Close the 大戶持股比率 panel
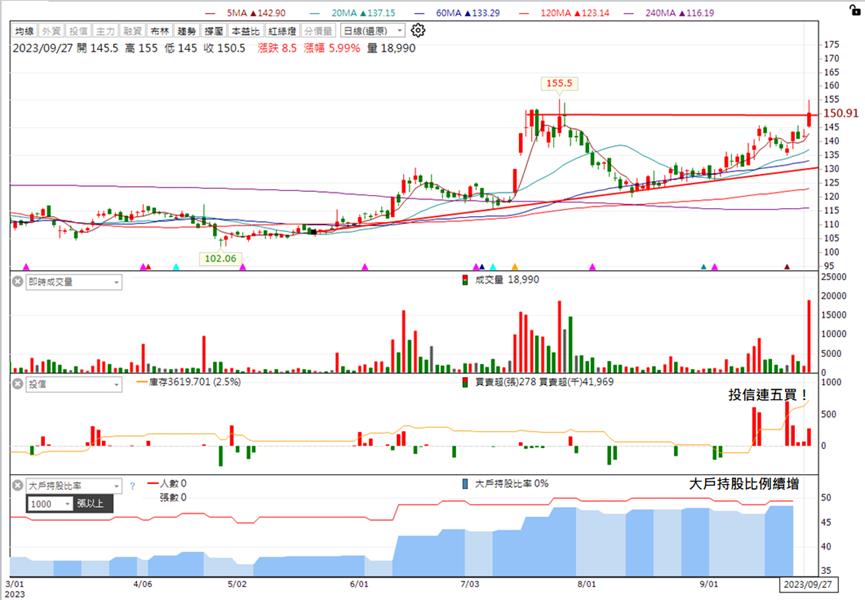This screenshot has width=865, height=600. tap(18, 486)
